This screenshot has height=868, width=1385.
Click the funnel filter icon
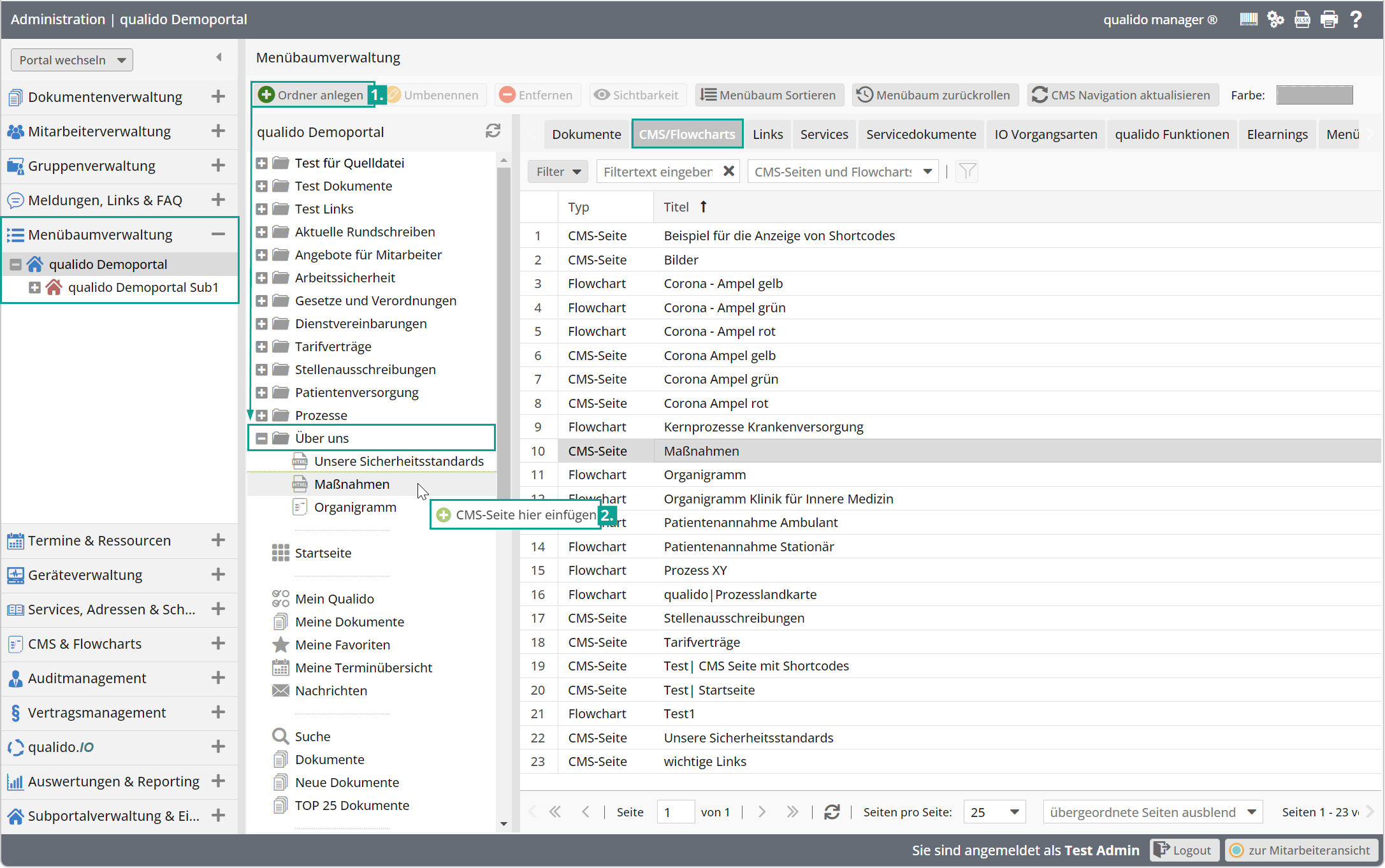point(967,171)
